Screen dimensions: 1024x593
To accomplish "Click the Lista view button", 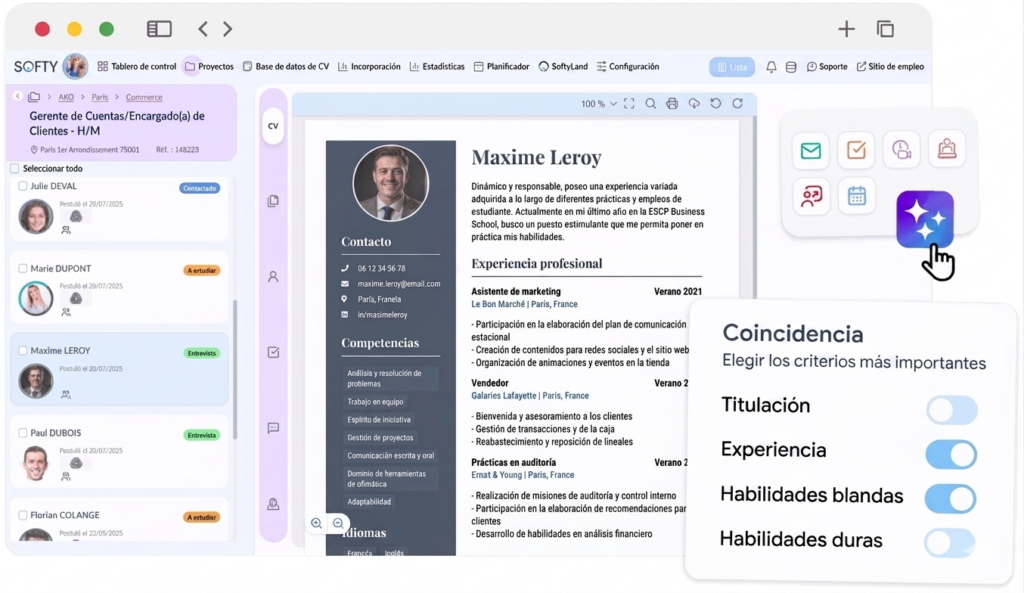I will pyautogui.click(x=731, y=67).
